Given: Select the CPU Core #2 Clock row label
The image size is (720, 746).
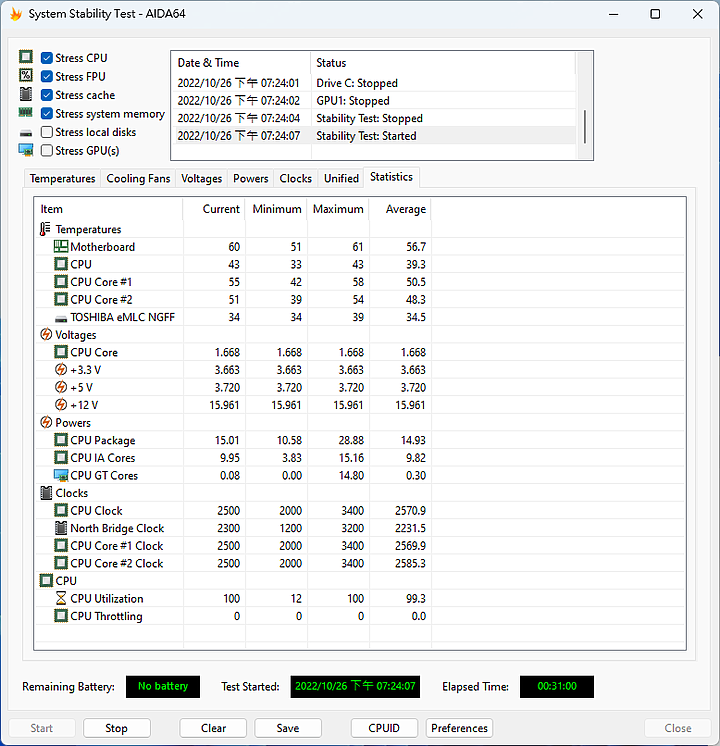Looking at the screenshot, I should pyautogui.click(x=117, y=563).
